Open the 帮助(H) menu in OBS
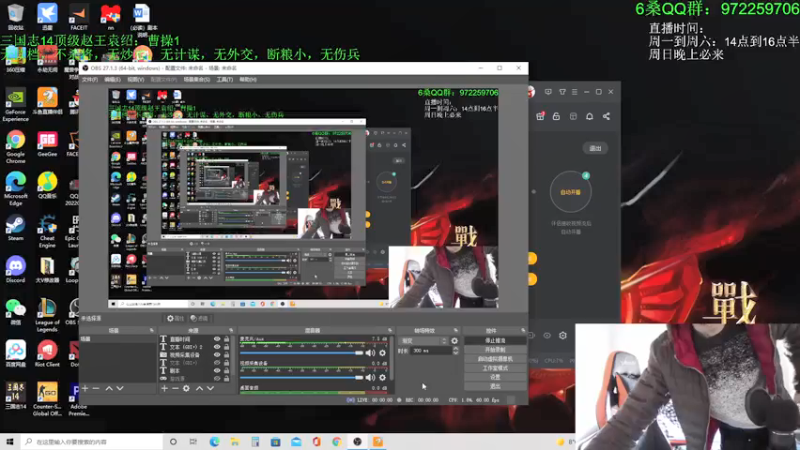Screen dimensions: 800x450 (248, 80)
